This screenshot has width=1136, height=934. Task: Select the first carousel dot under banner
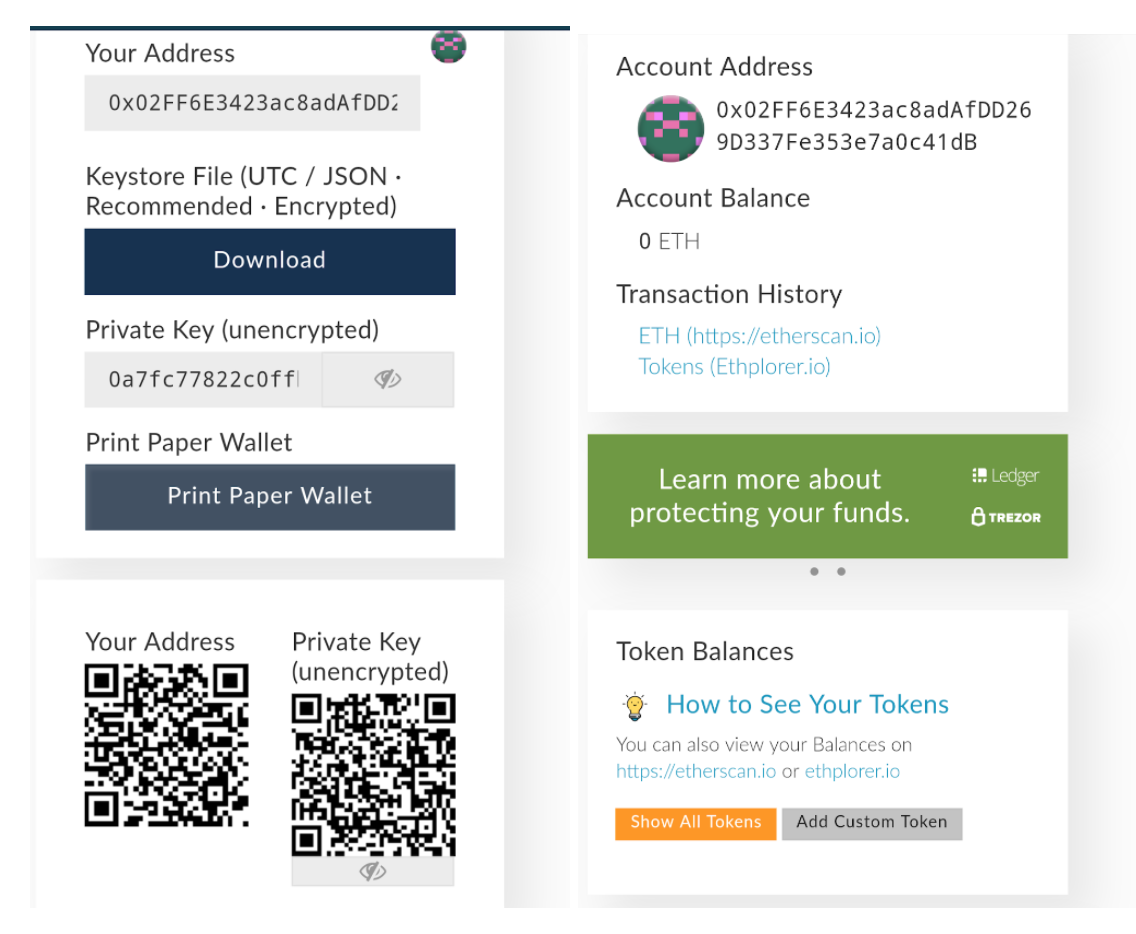click(x=814, y=572)
